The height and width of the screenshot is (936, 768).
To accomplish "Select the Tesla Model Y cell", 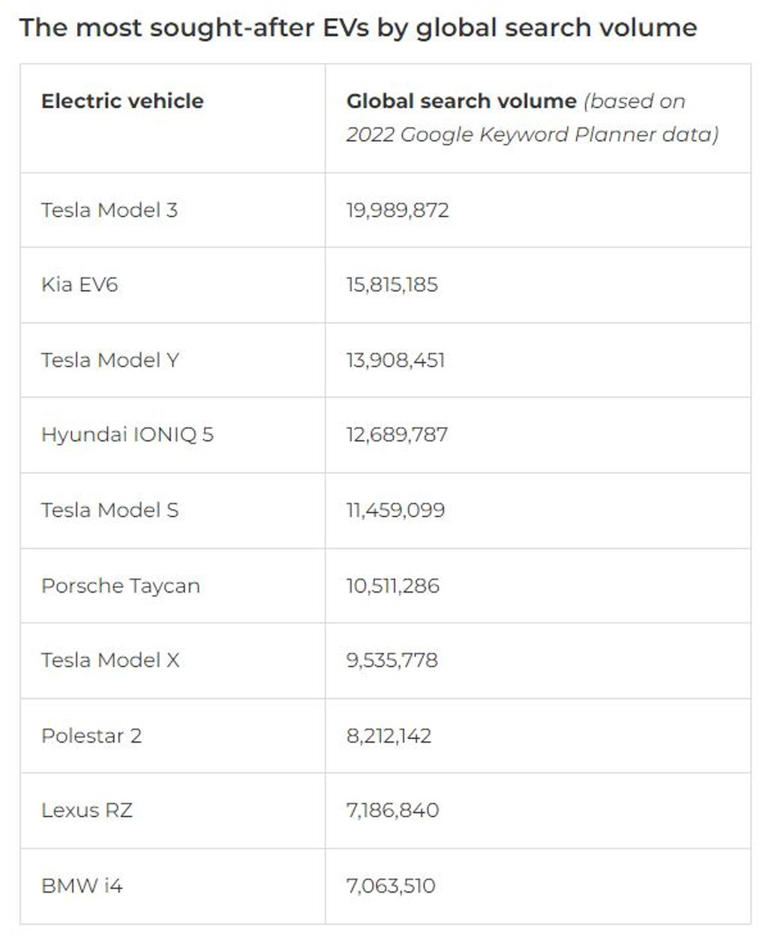I will coord(110,360).
